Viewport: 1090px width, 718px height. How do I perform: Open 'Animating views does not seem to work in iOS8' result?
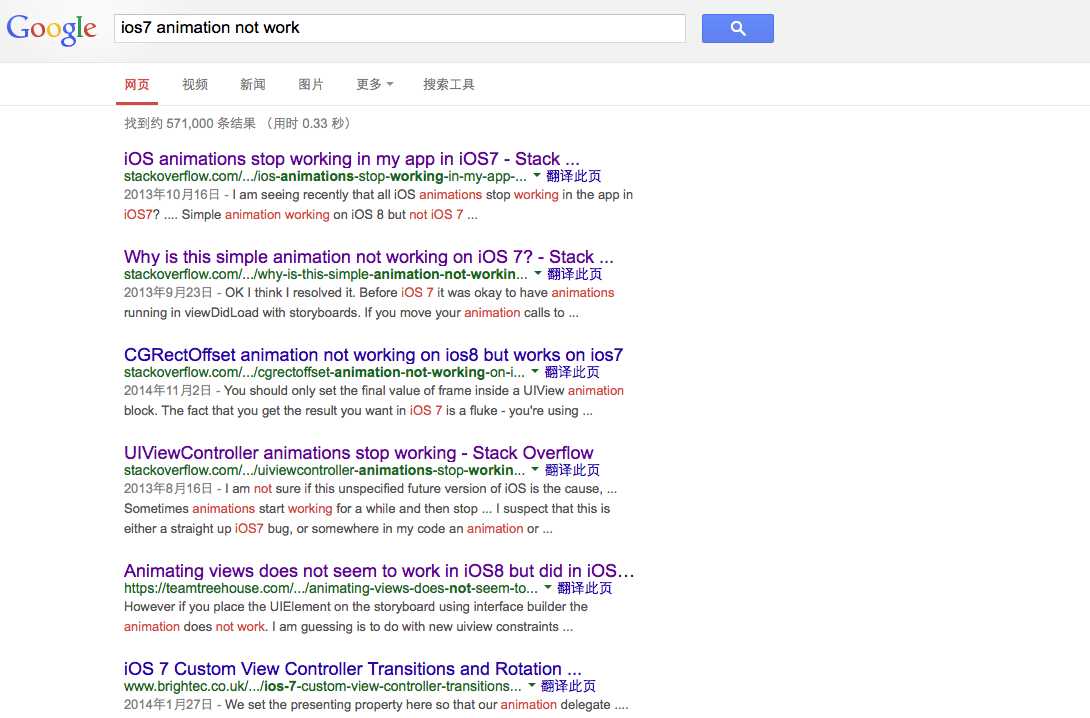click(379, 571)
